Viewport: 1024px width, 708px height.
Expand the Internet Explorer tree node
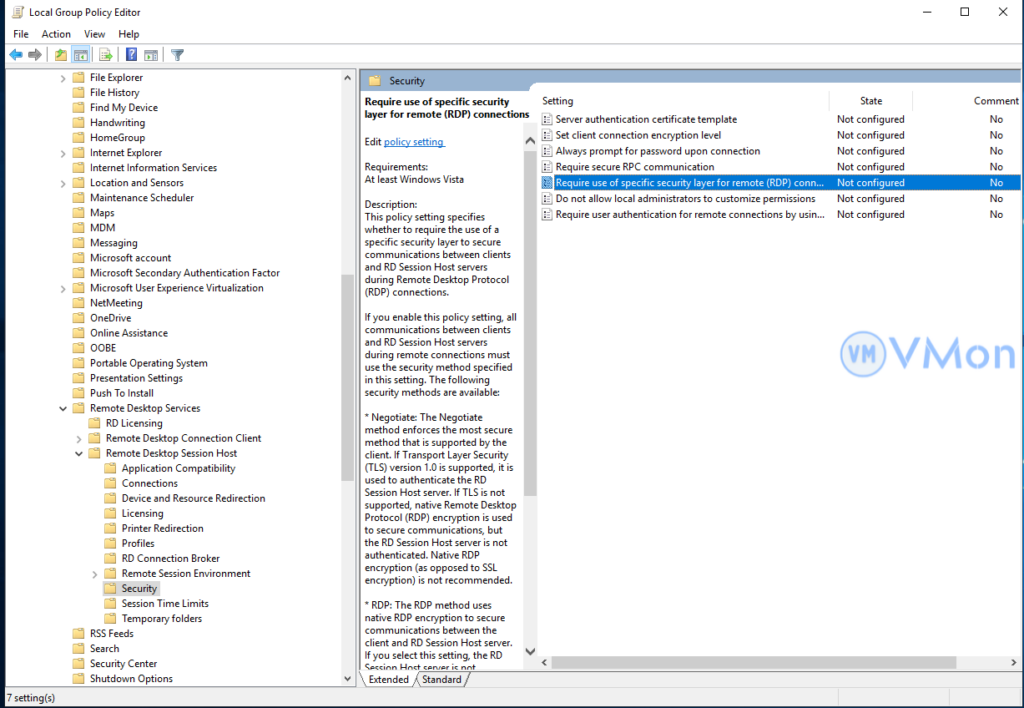[x=64, y=153]
